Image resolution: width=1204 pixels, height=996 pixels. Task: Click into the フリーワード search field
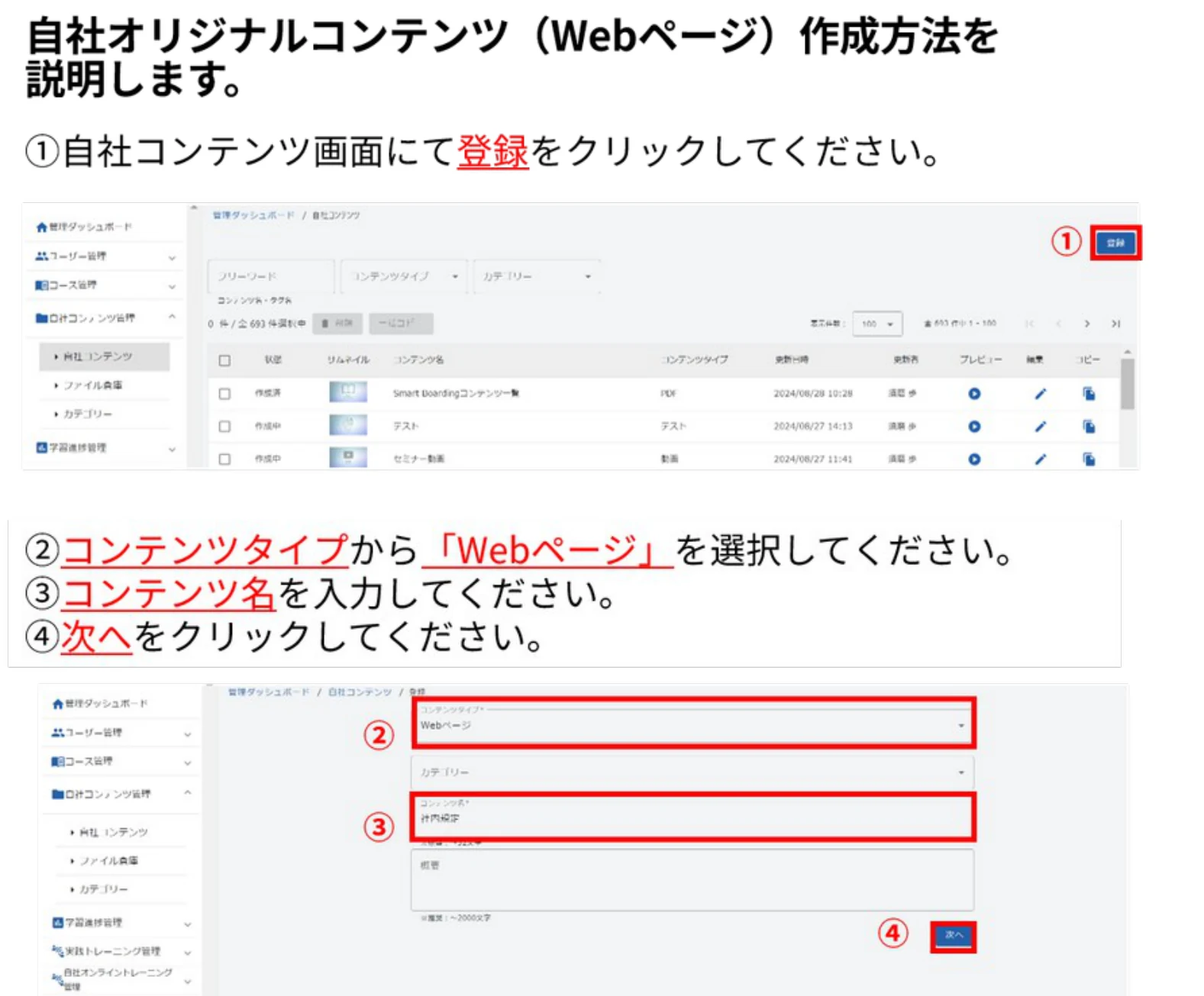point(271,276)
